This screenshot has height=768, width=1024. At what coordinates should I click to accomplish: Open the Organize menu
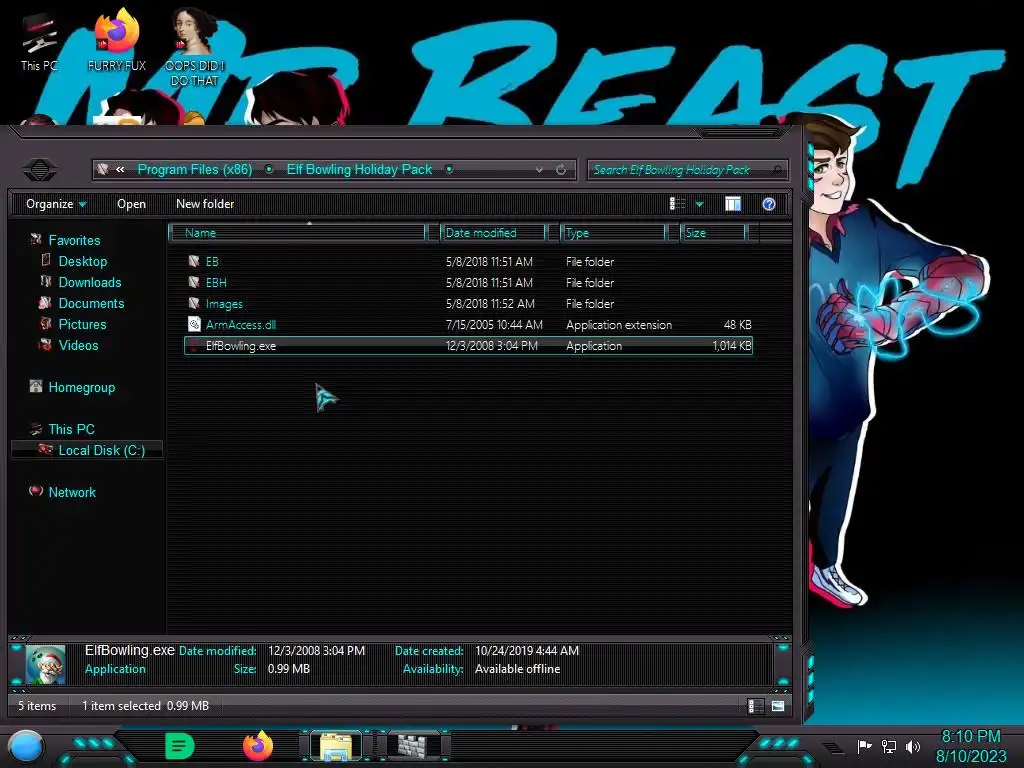[x=56, y=204]
